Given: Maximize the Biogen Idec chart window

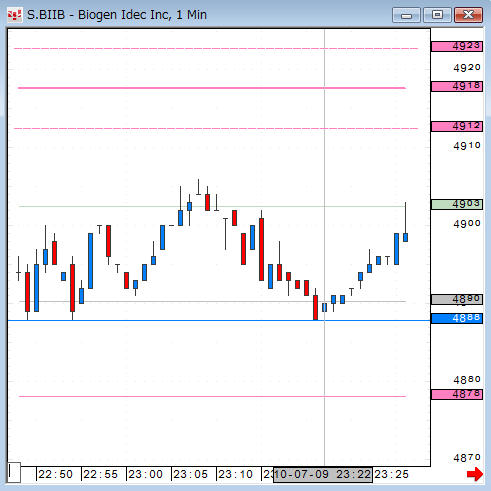Looking at the screenshot, I should pyautogui.click(x=437, y=15).
